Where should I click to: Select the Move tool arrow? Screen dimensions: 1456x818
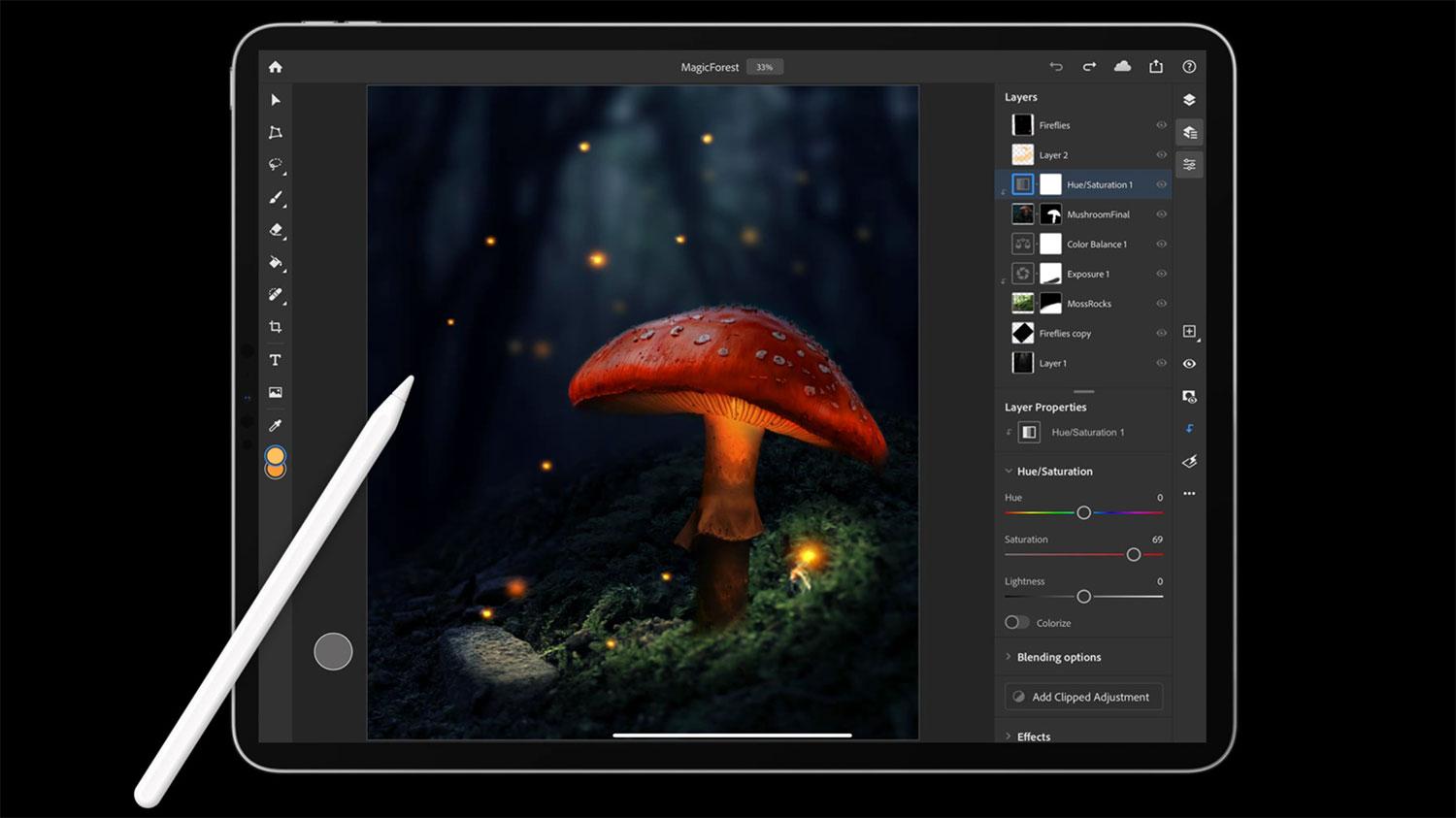point(276,100)
